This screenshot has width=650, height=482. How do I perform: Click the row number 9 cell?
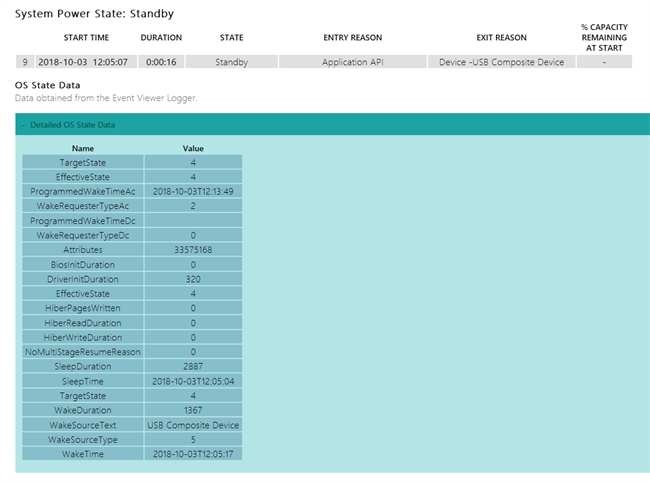[25, 62]
